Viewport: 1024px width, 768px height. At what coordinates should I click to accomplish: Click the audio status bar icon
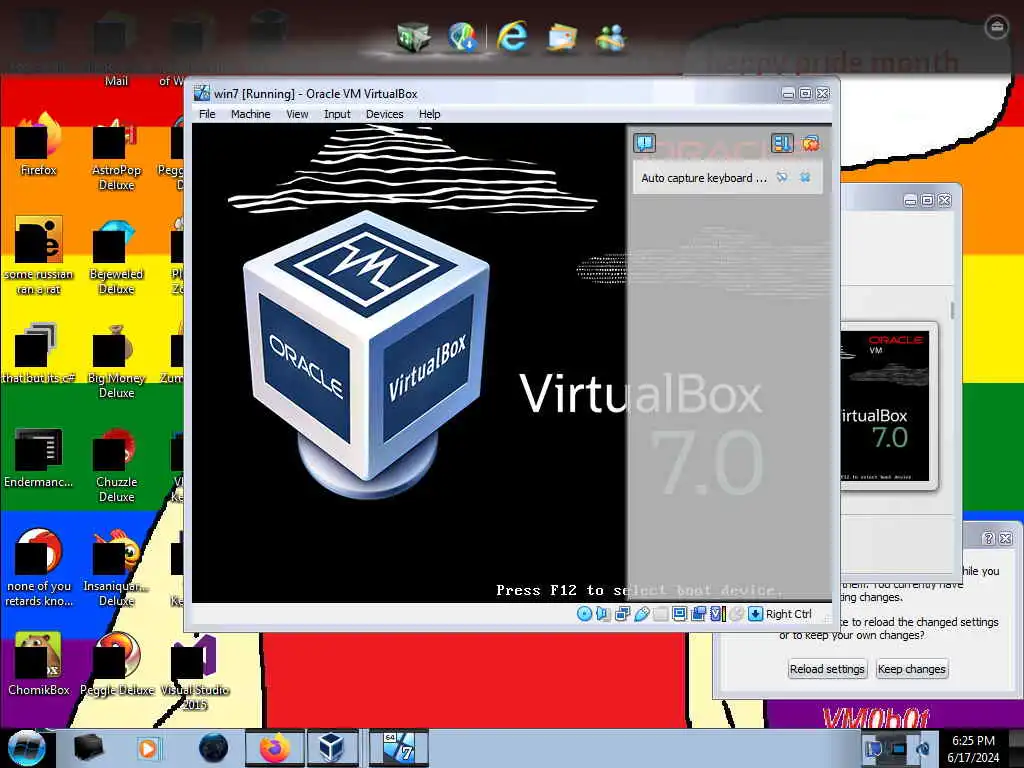pyautogui.click(x=603, y=614)
